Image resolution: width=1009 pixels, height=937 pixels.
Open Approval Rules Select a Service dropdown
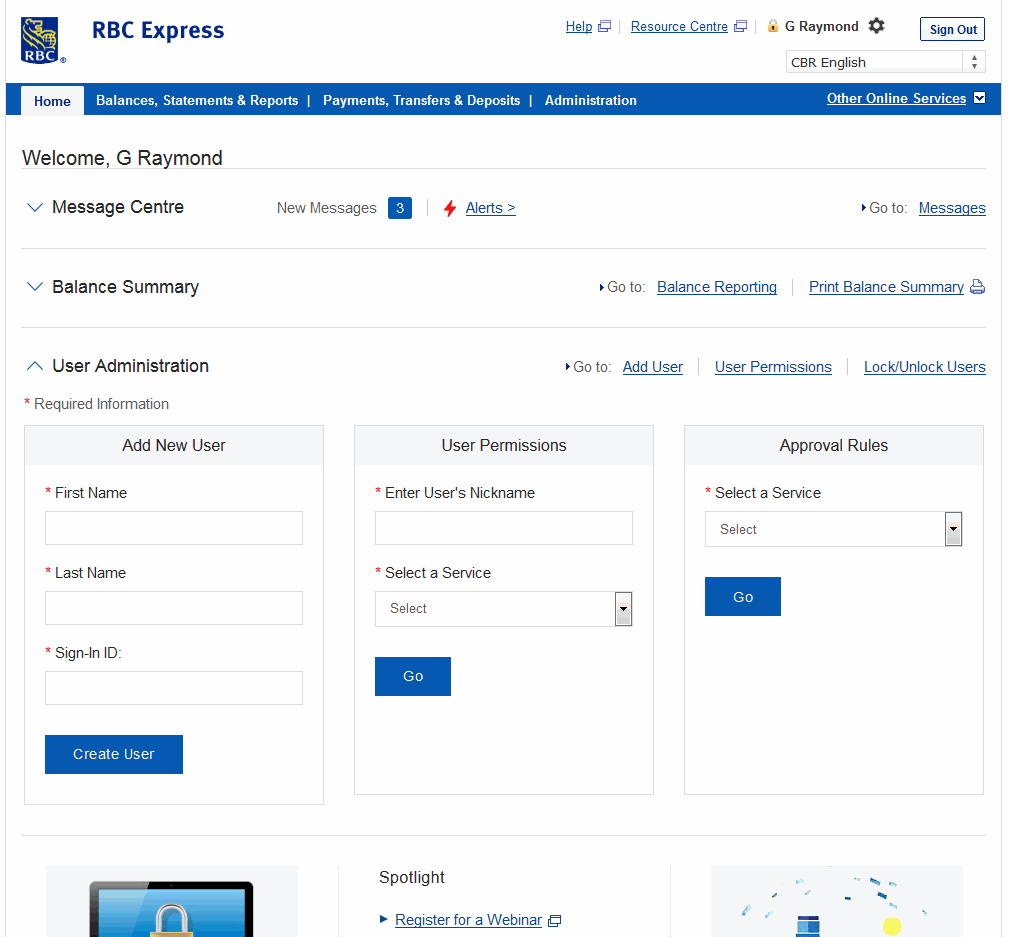pos(833,529)
